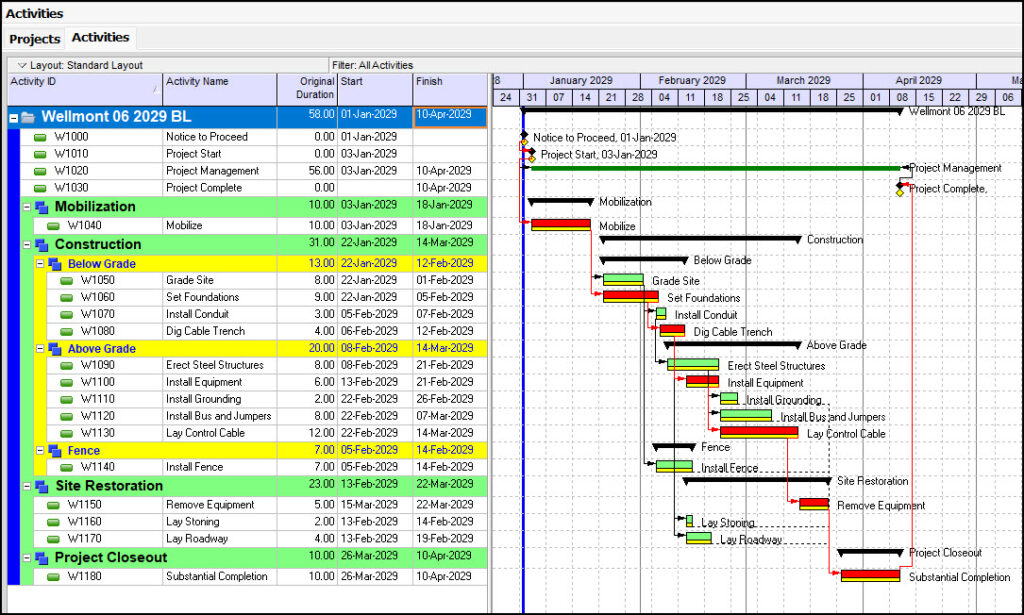Sort by the Activity ID column header
The height and width of the screenshot is (615, 1024).
pyautogui.click(x=85, y=89)
